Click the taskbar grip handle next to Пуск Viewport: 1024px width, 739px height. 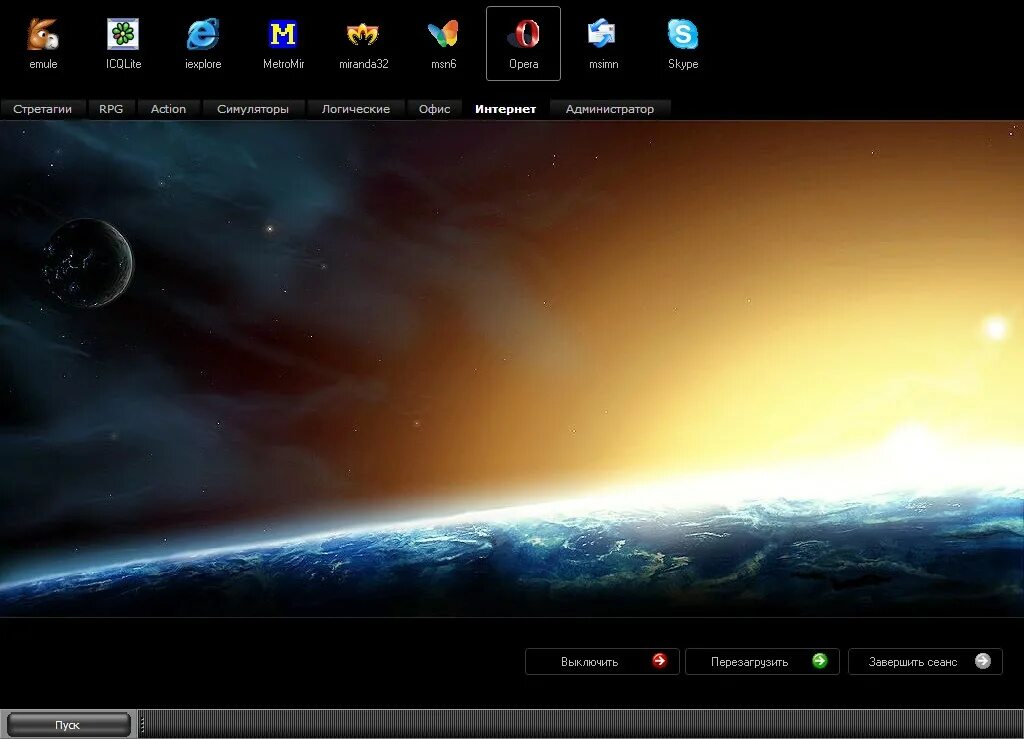coord(142,725)
